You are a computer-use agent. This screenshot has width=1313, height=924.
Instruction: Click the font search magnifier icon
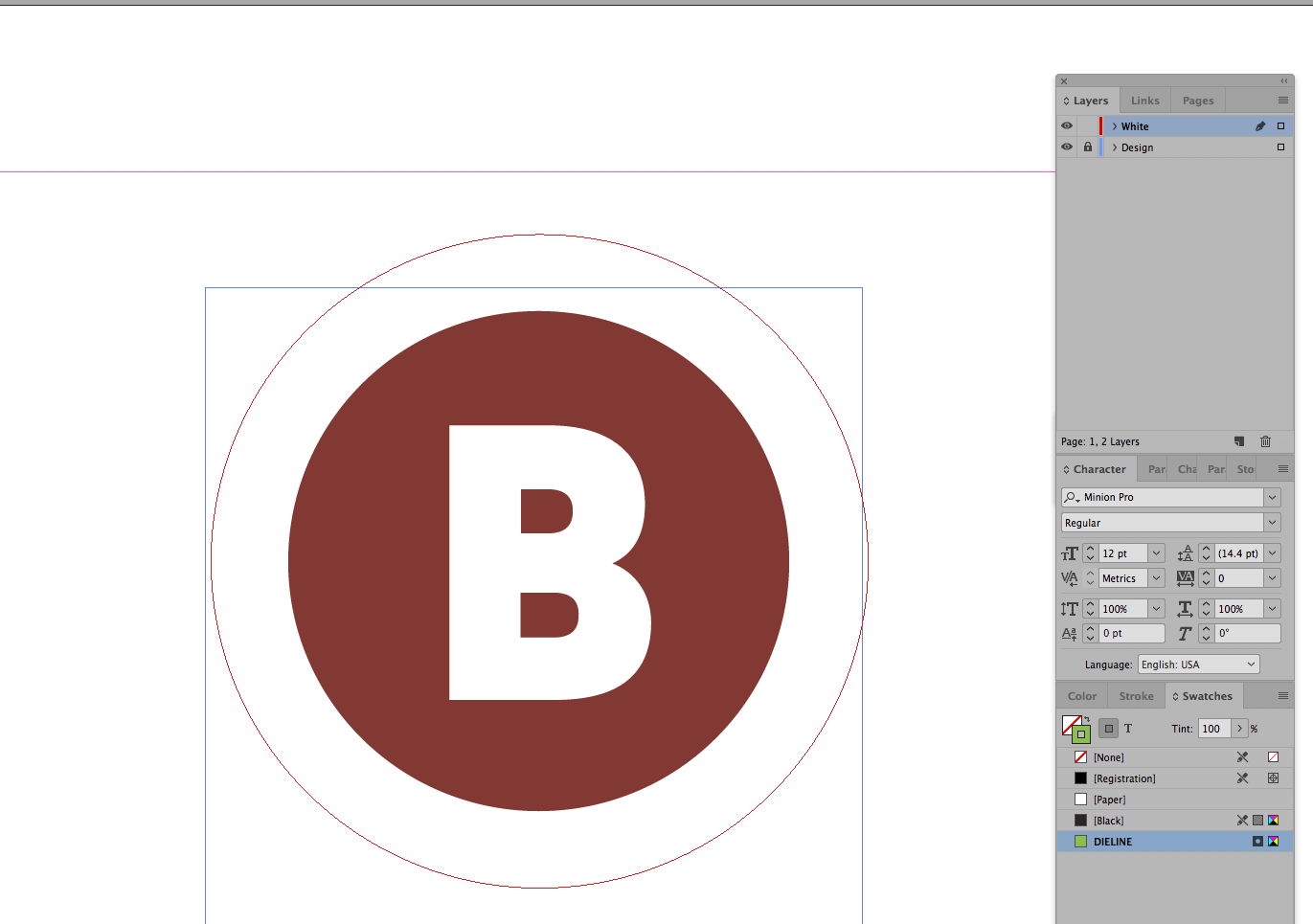point(1072,497)
